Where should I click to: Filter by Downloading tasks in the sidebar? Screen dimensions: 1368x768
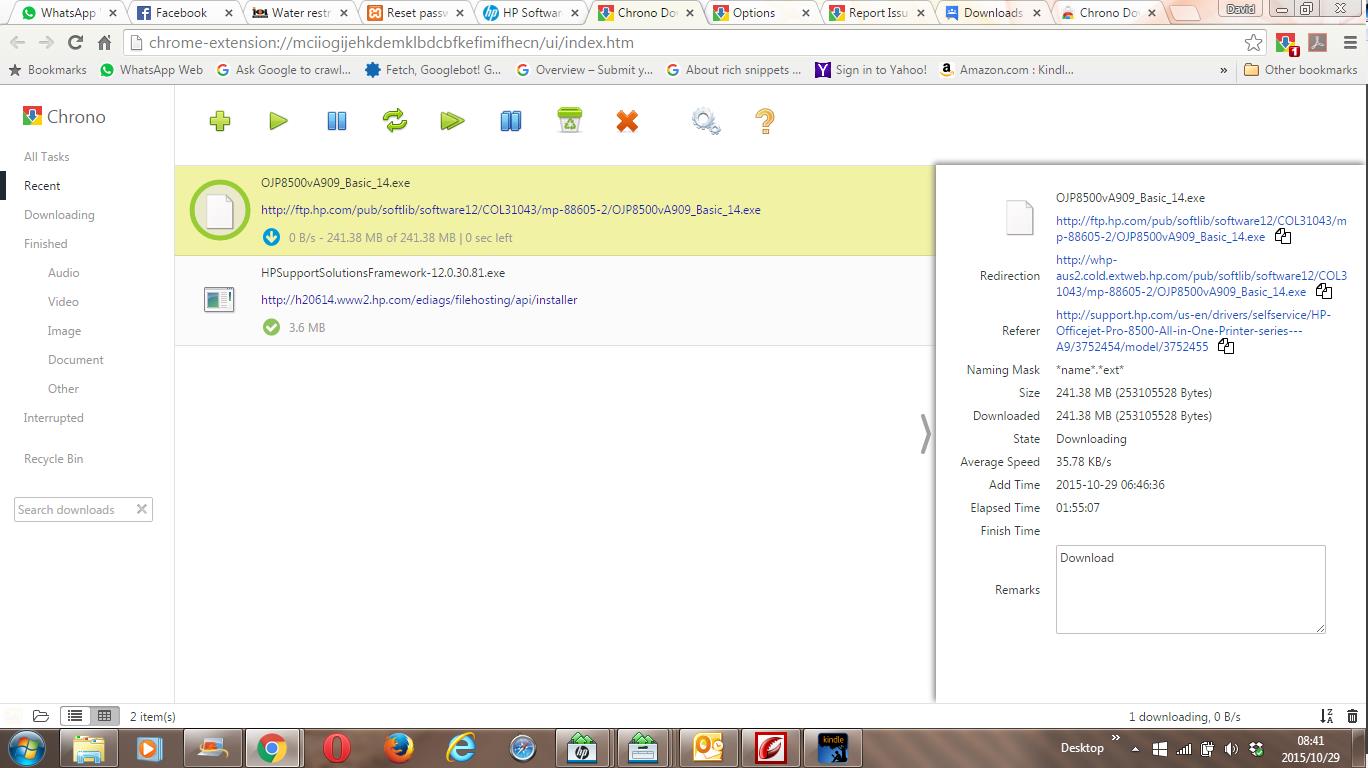click(59, 214)
